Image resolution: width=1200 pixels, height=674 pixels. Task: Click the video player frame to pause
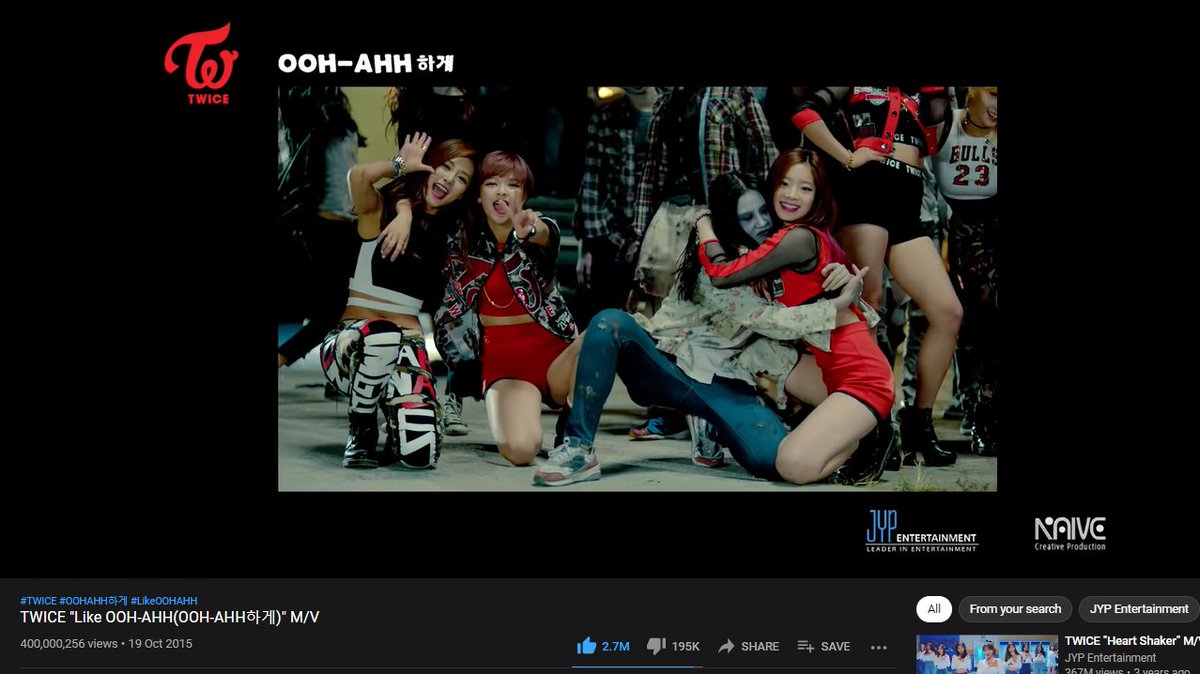tap(599, 288)
